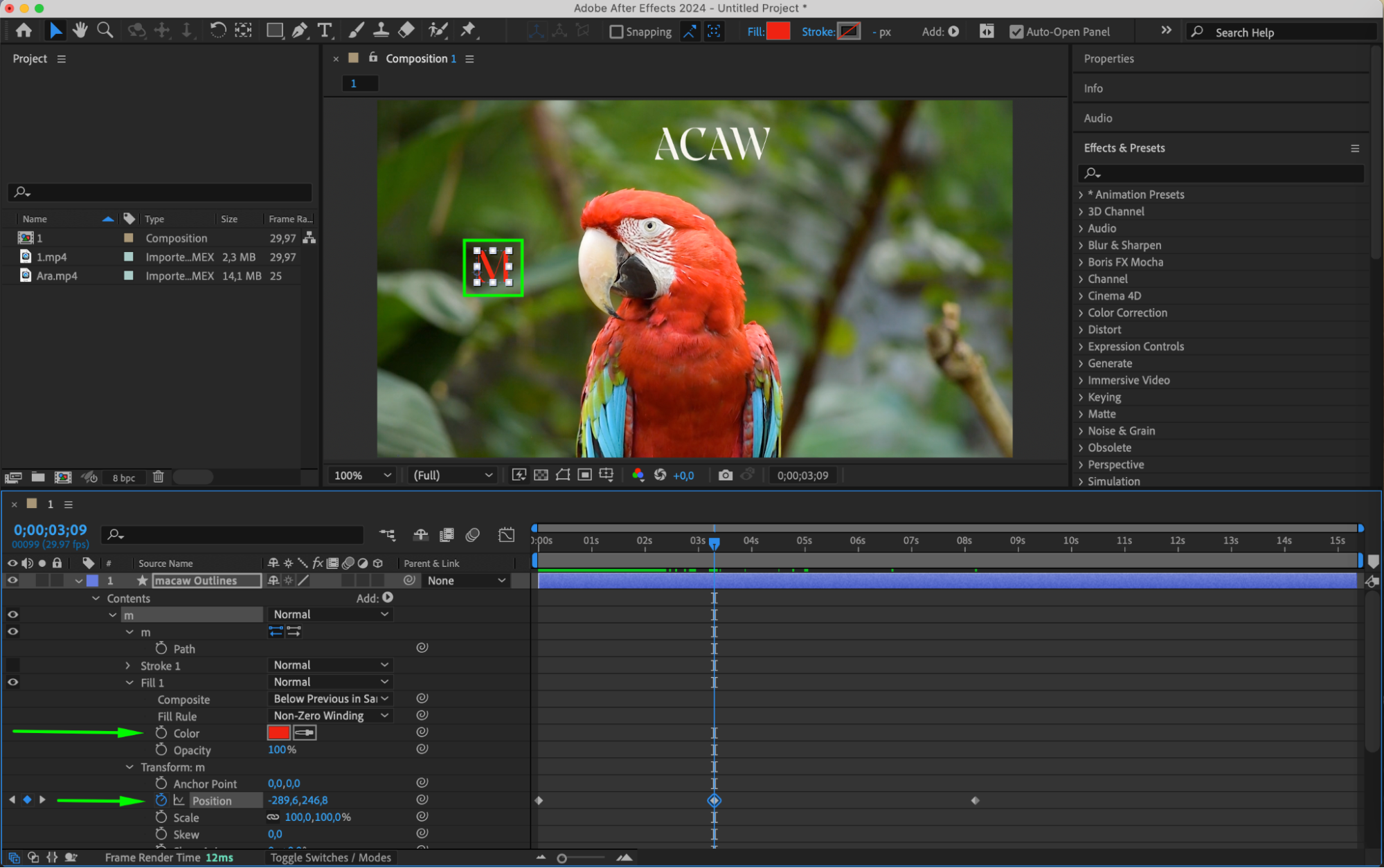Click the Position keyframe near 08s

coord(975,801)
